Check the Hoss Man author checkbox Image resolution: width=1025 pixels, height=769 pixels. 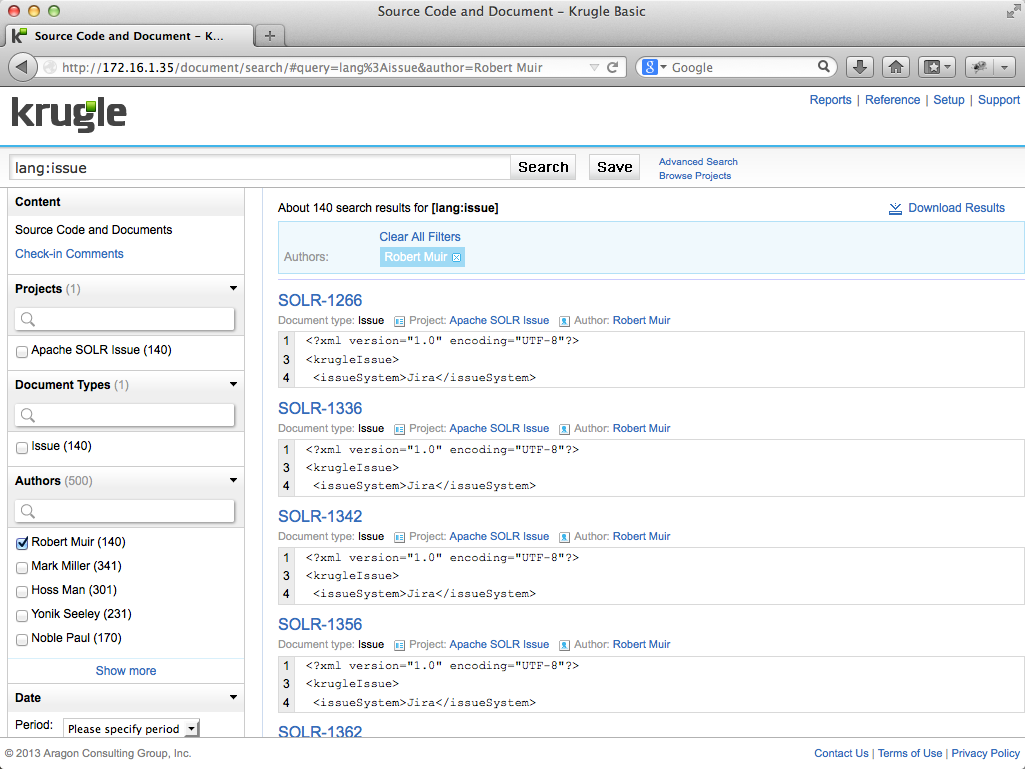(22, 592)
